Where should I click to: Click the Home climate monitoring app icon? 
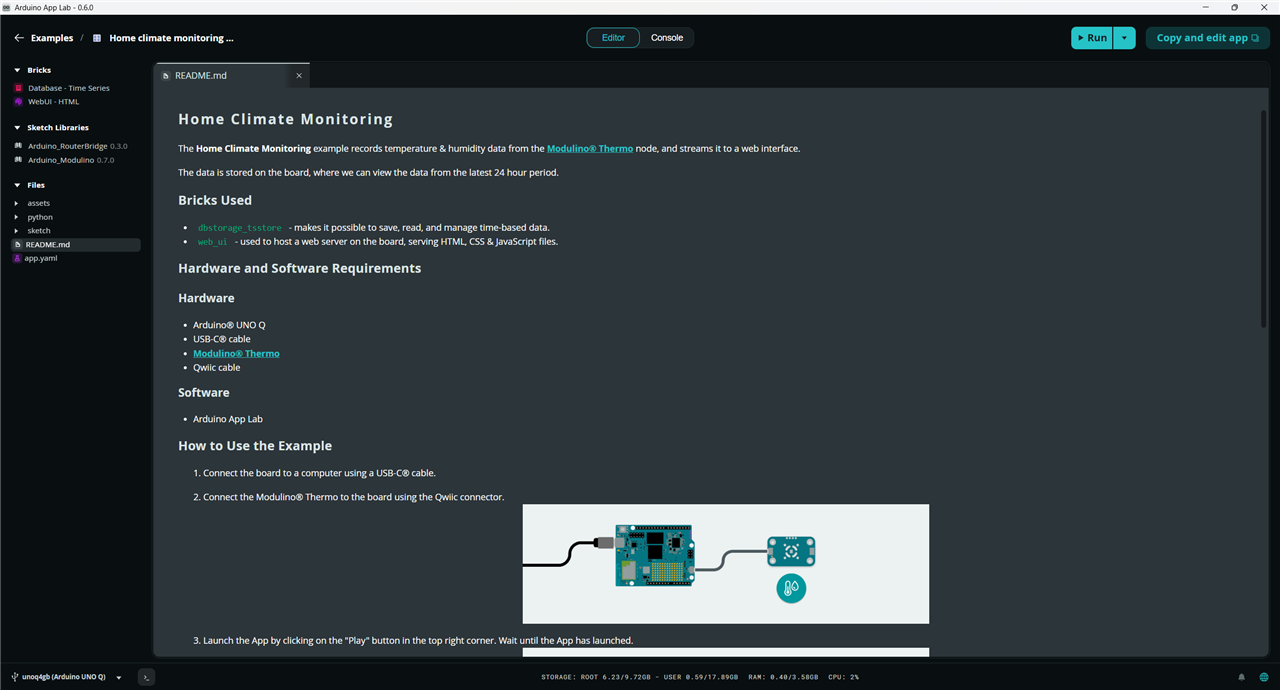click(97, 38)
